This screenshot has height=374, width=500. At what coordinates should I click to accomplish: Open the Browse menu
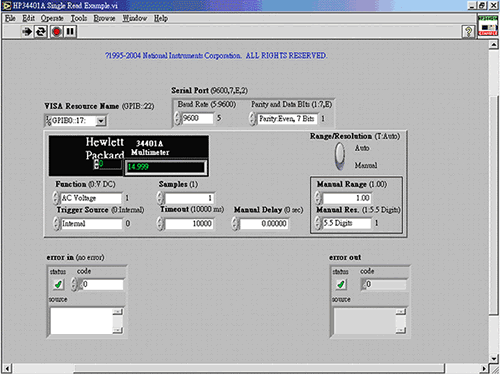click(x=104, y=18)
